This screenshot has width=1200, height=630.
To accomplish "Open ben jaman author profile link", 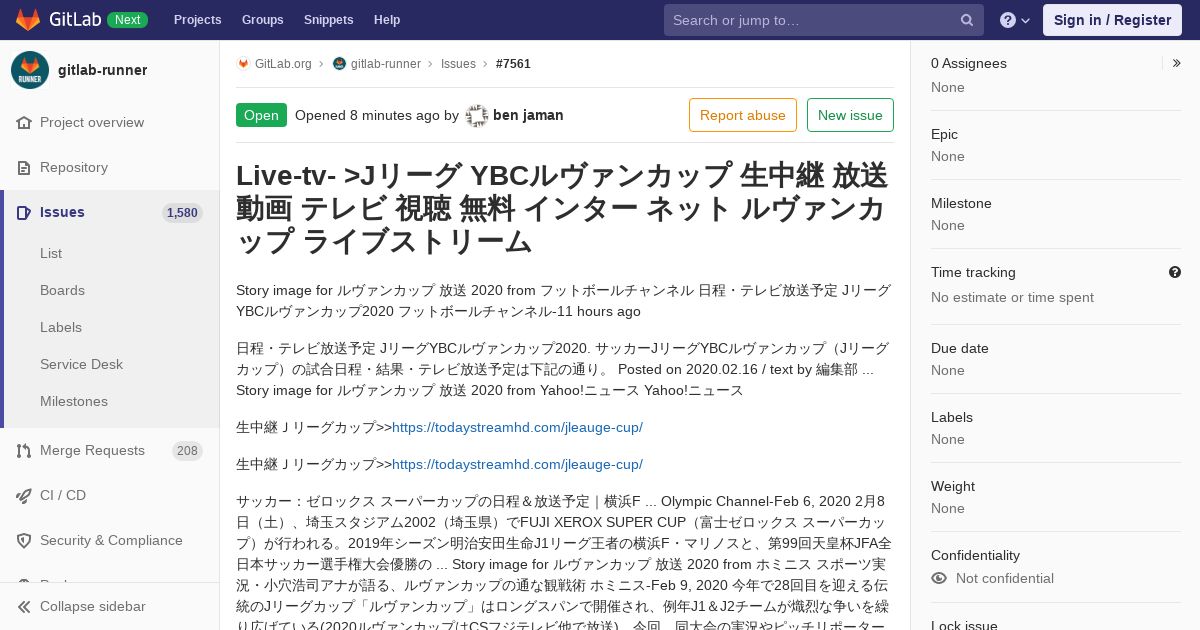I will pyautogui.click(x=528, y=115).
